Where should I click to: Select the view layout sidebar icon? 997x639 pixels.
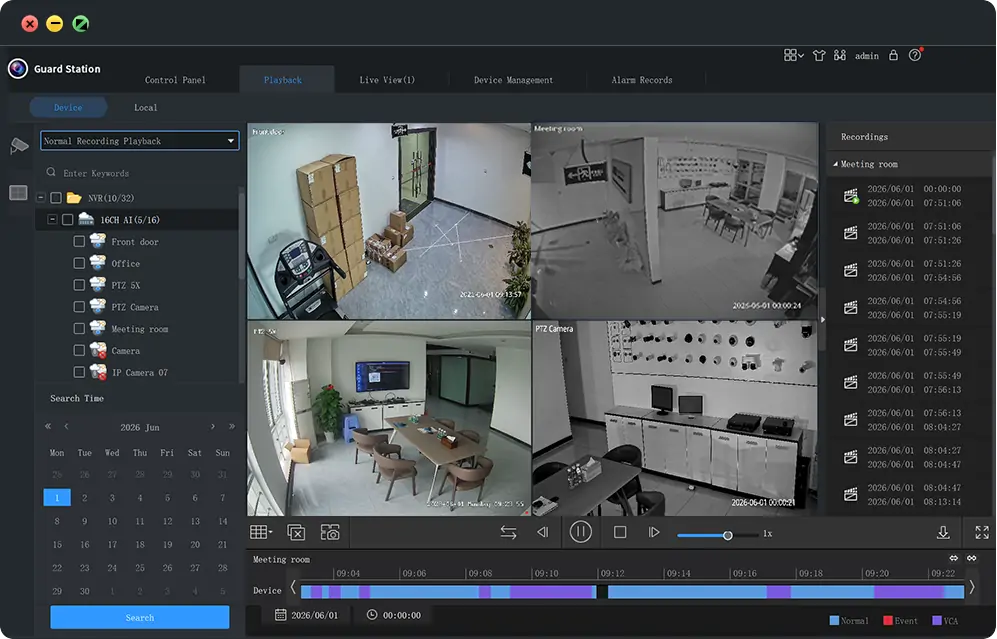(x=18, y=192)
